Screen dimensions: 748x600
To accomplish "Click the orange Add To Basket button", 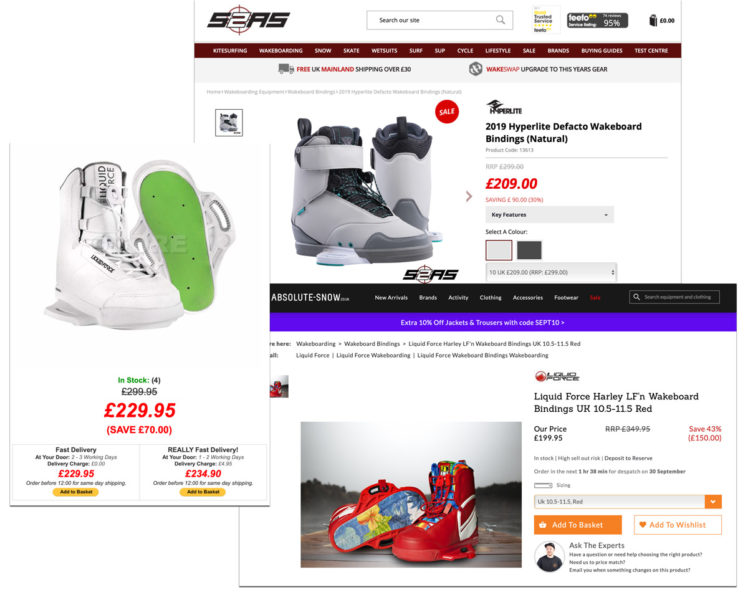I will [578, 525].
